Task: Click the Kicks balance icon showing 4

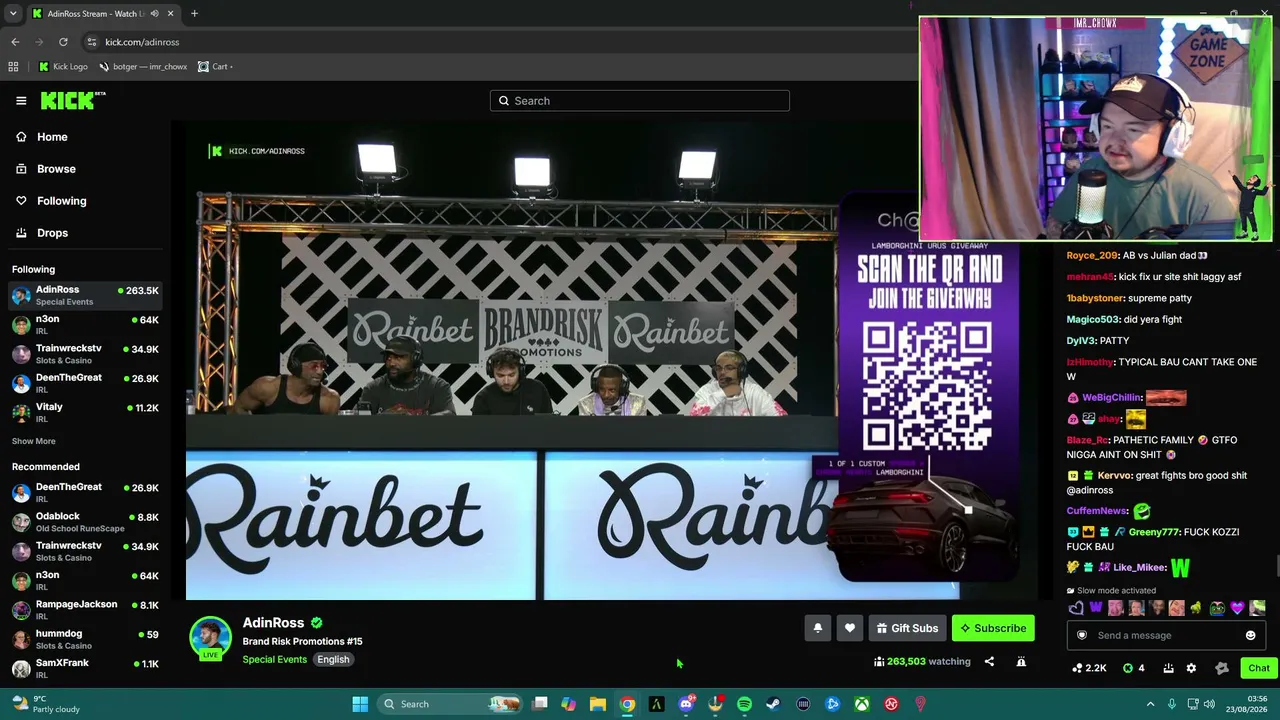Action: click(1133, 668)
